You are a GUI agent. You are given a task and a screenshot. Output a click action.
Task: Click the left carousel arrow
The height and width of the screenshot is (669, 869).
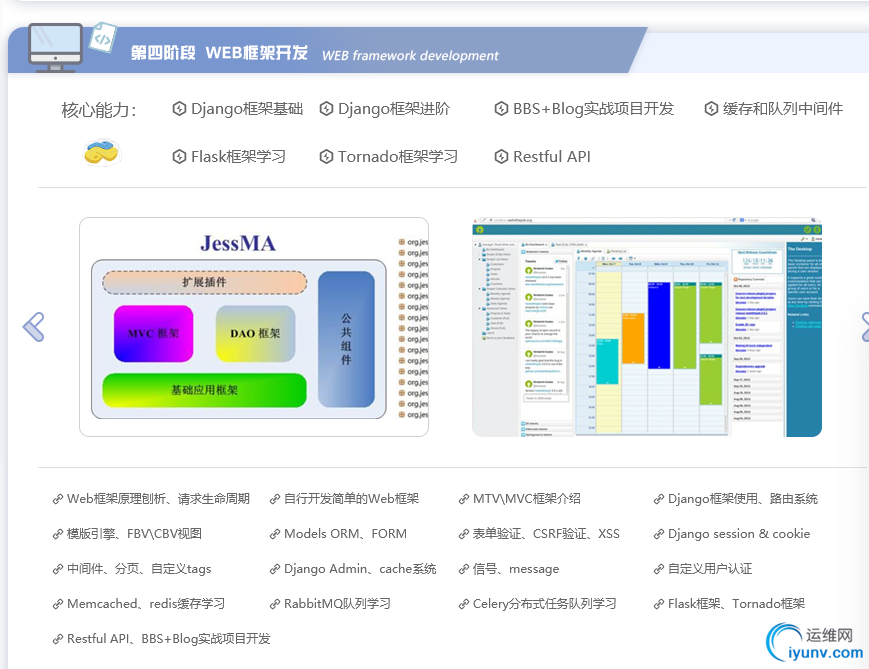tap(33, 327)
